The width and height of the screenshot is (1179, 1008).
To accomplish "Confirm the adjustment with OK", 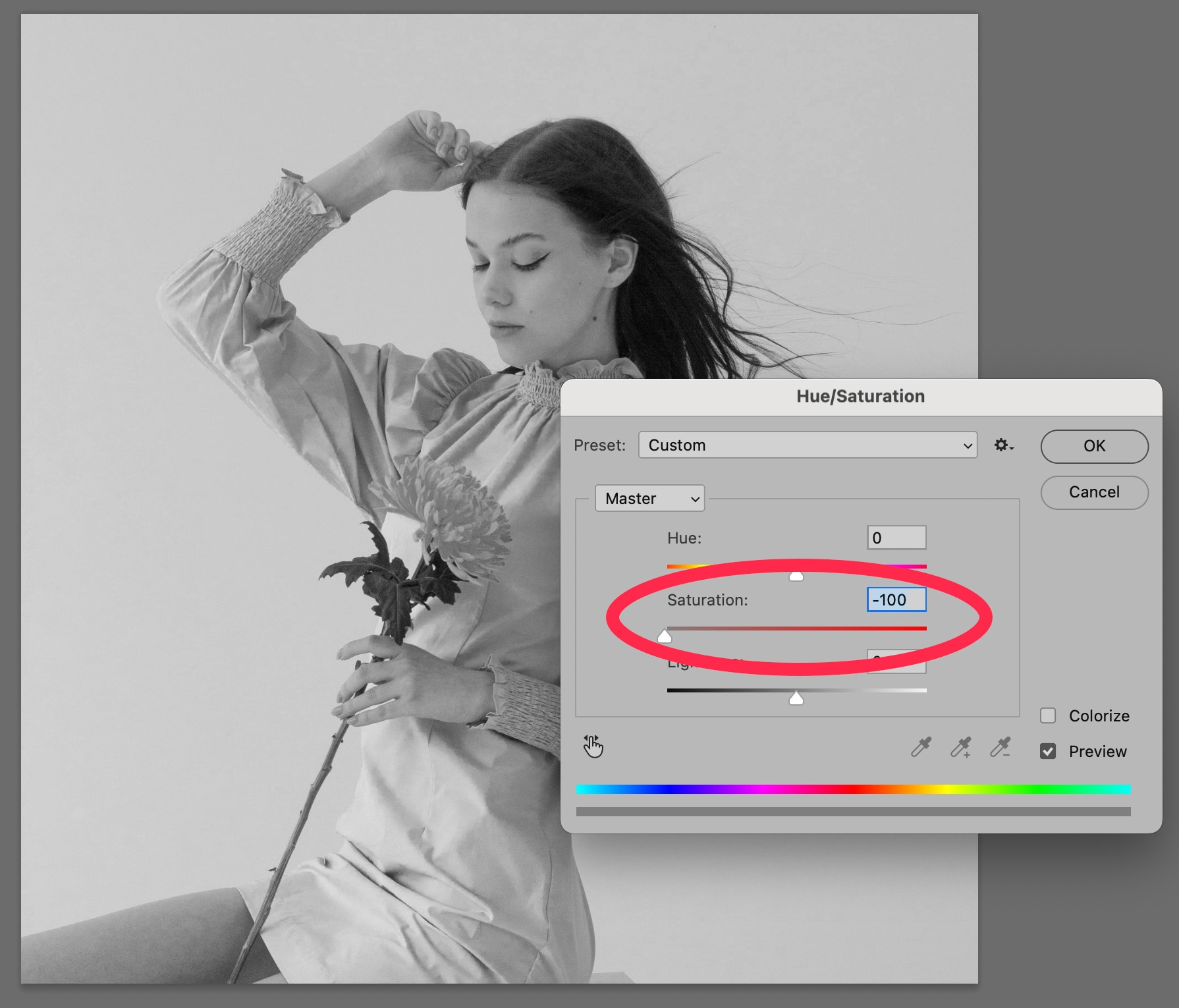I will pyautogui.click(x=1094, y=446).
